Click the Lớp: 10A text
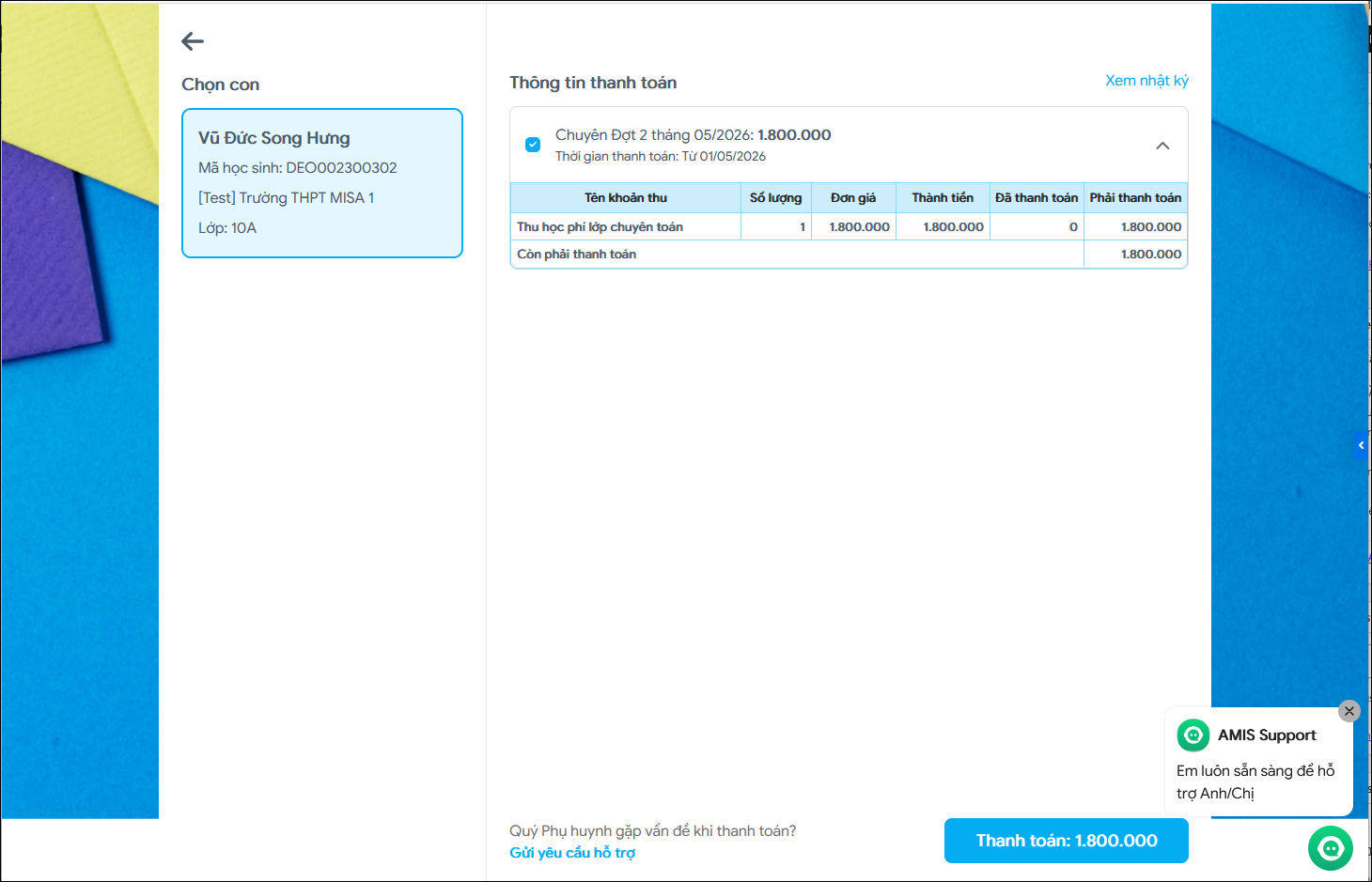1372x882 pixels. (227, 228)
